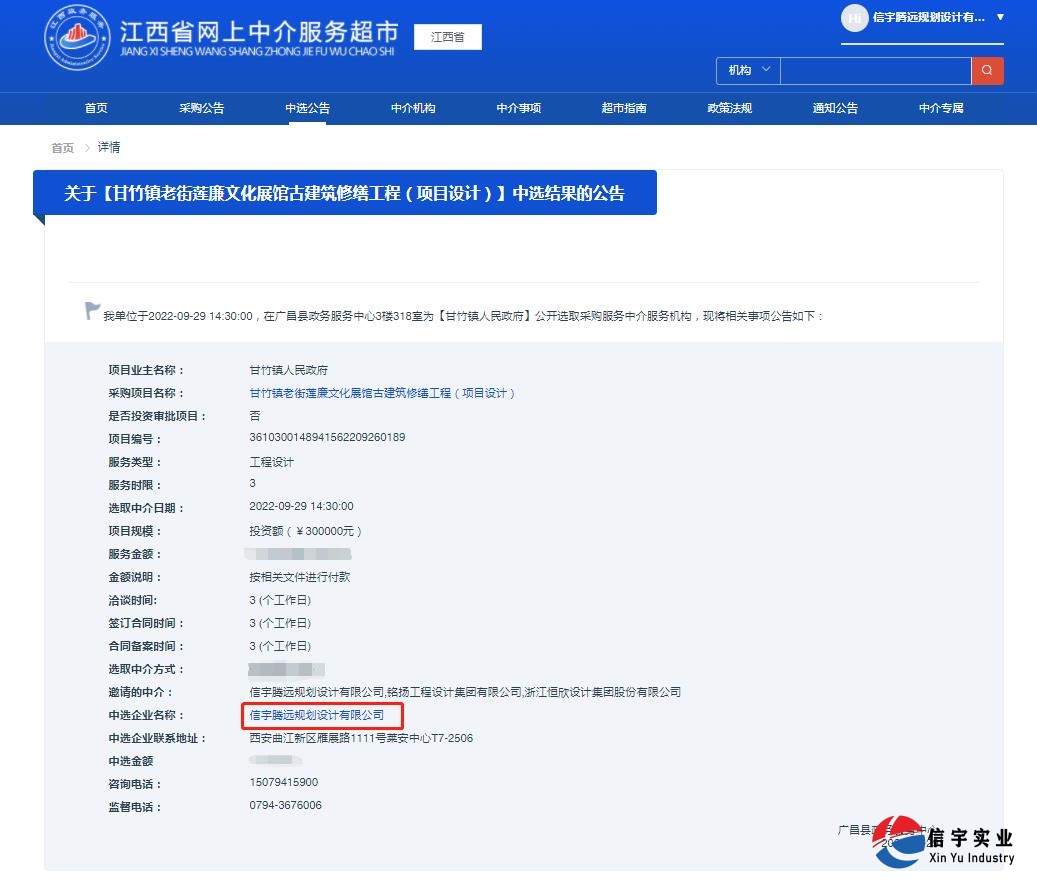Click the user avatar circle at top right
1037x884 pixels.
(x=855, y=18)
